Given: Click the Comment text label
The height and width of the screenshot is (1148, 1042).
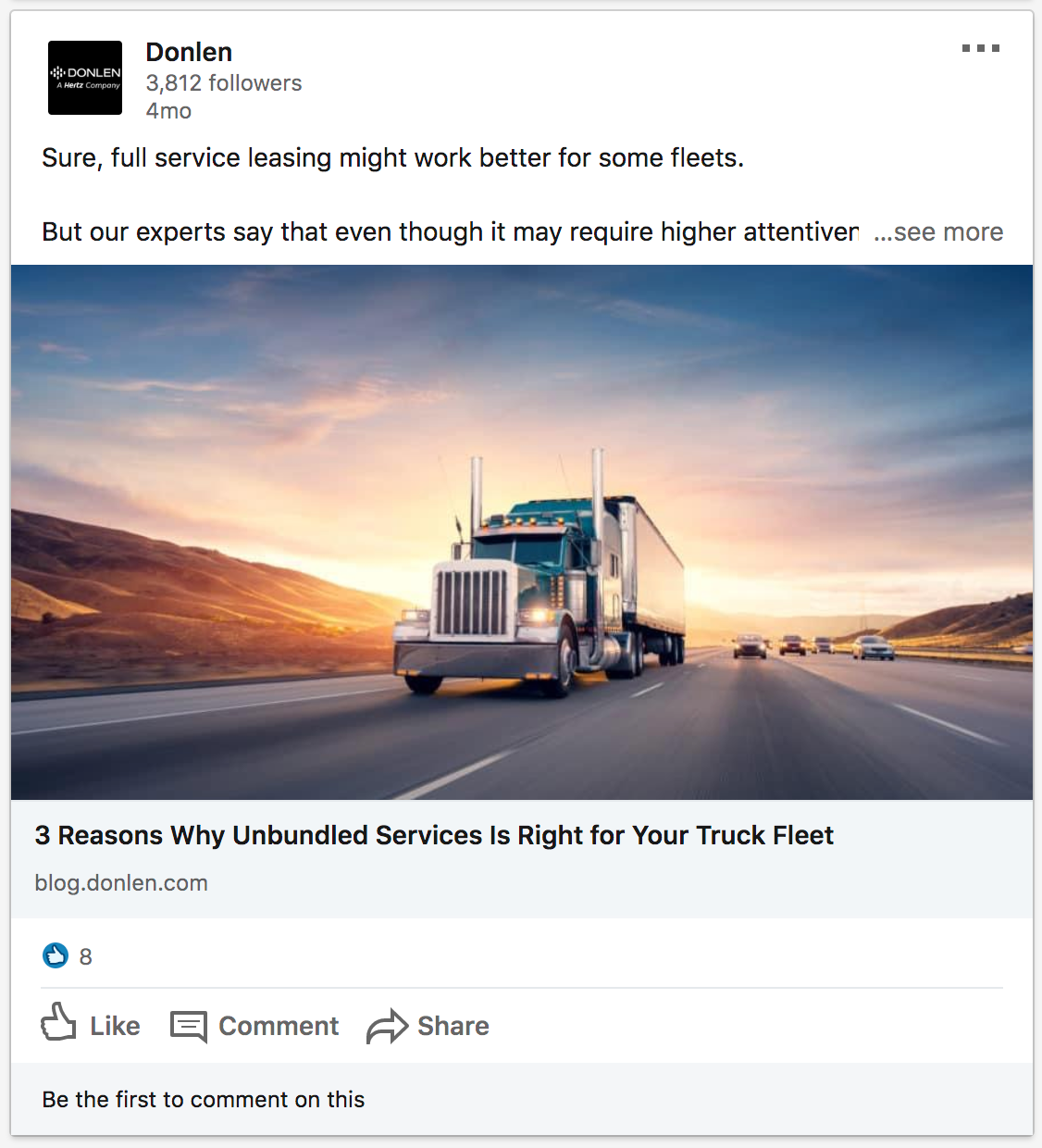Looking at the screenshot, I should pos(279,1026).
